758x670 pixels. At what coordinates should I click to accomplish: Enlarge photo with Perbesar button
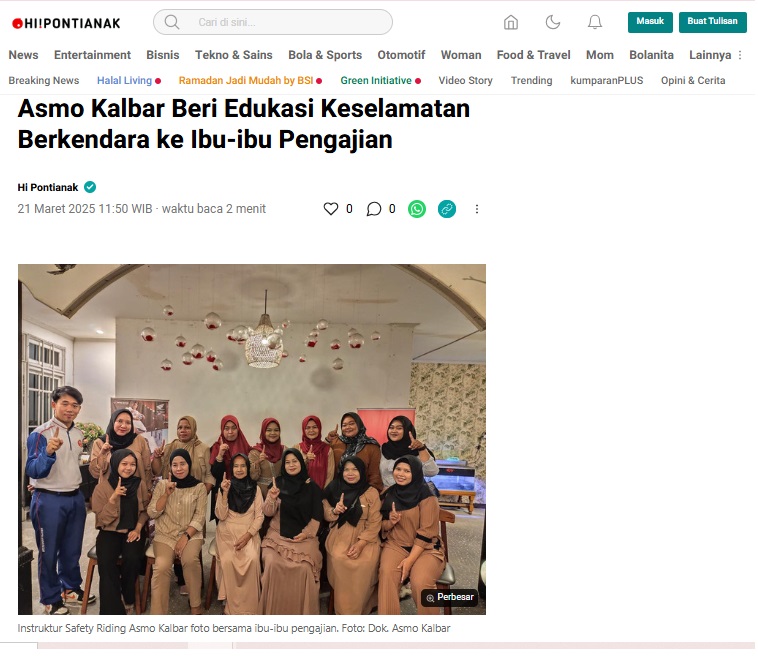point(450,597)
